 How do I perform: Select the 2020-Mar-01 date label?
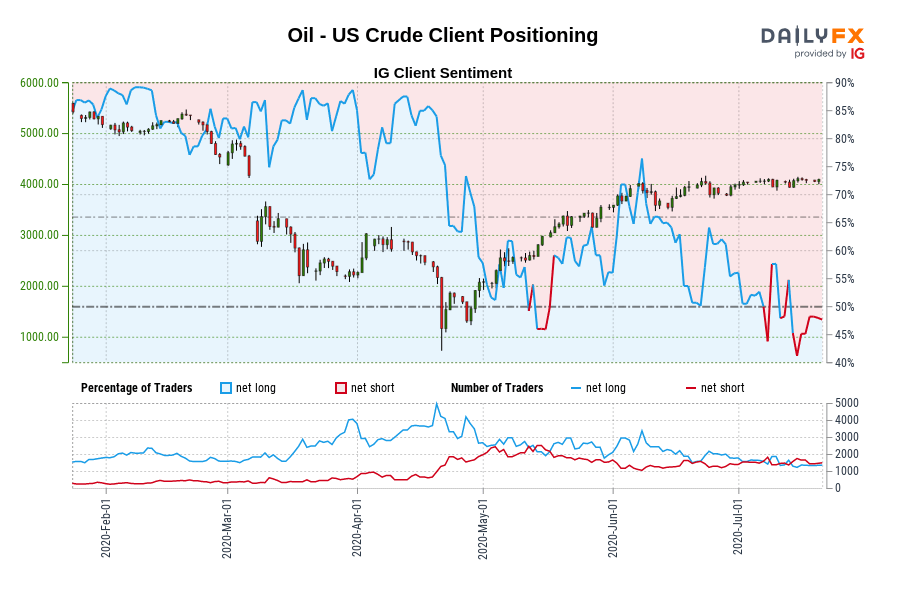pyautogui.click(x=227, y=526)
